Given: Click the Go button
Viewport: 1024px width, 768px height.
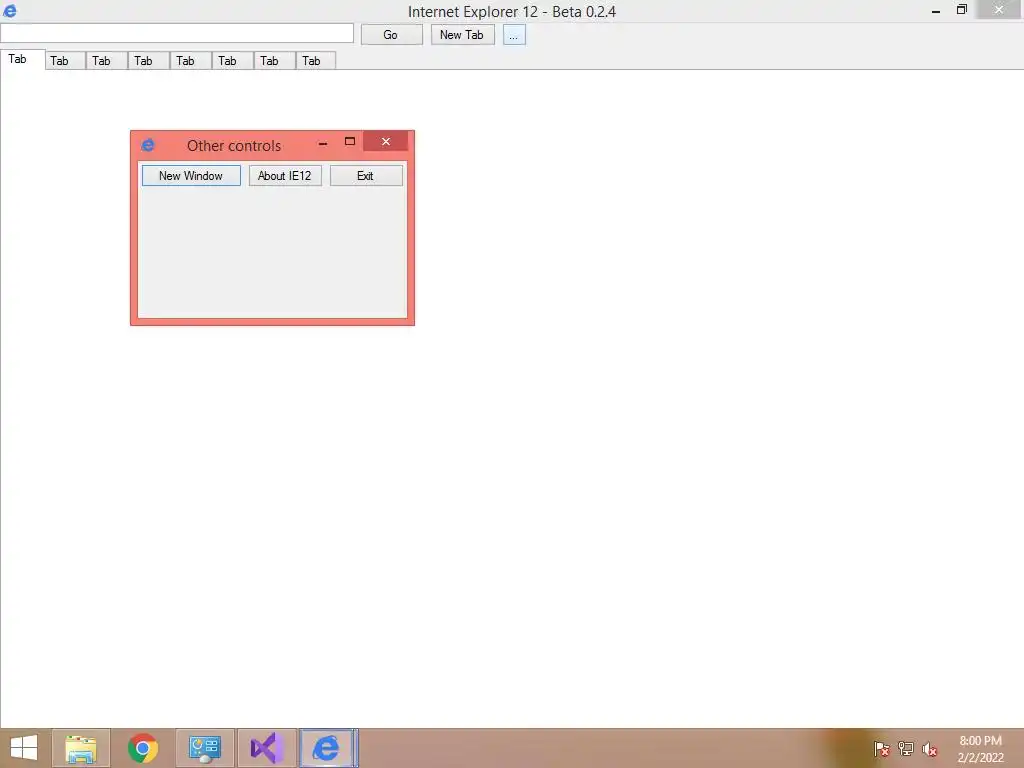Looking at the screenshot, I should coord(392,35).
